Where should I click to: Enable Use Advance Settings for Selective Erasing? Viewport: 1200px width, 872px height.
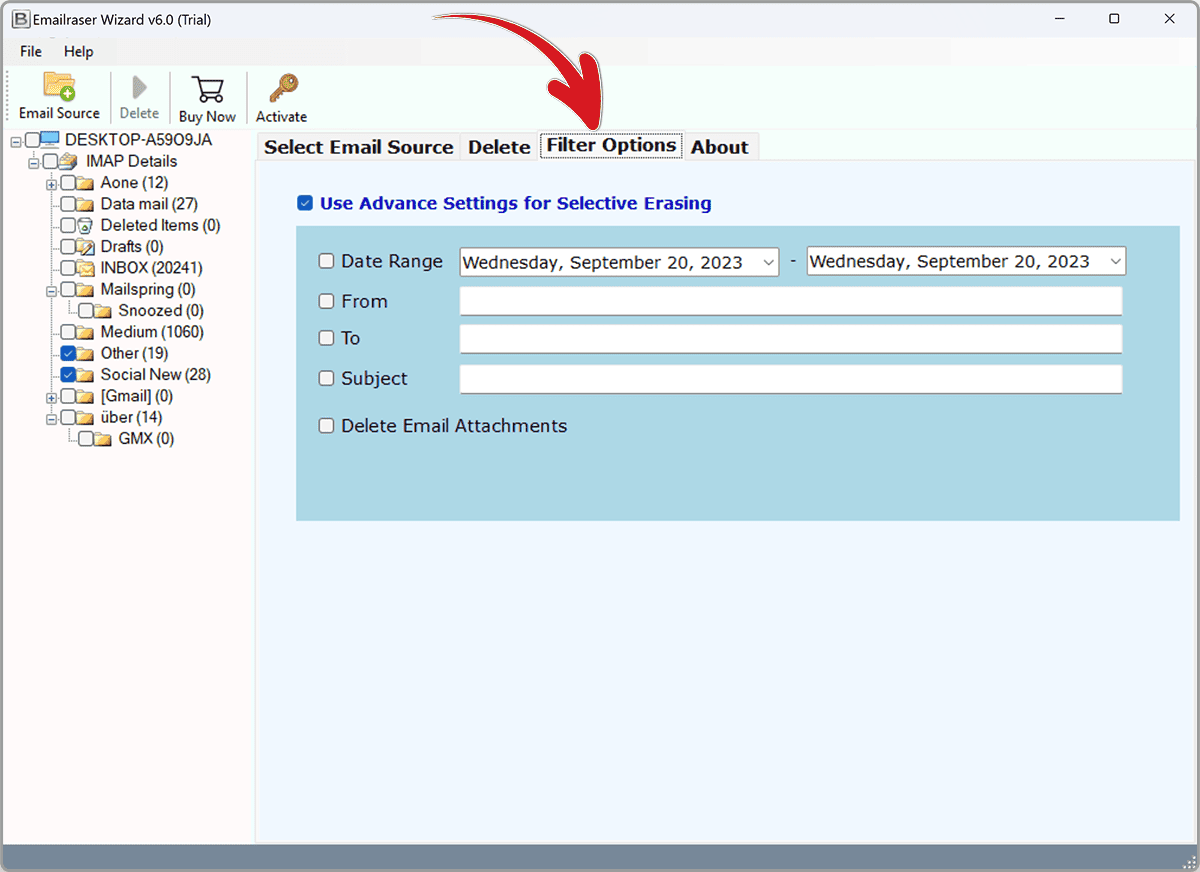[x=305, y=203]
